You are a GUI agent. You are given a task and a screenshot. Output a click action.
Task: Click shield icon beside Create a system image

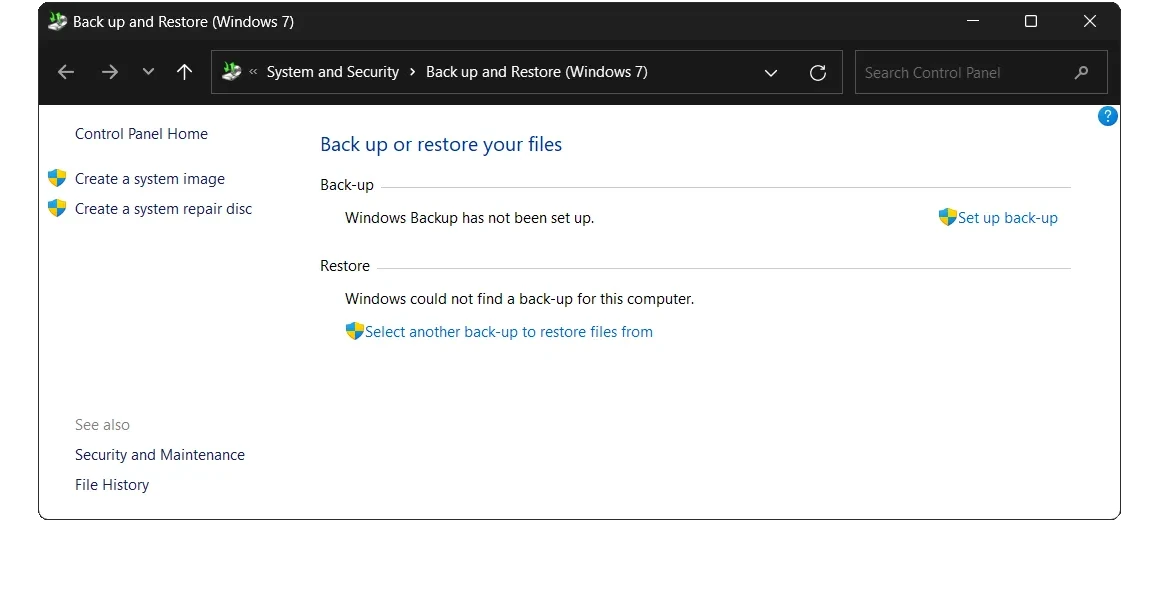point(57,178)
